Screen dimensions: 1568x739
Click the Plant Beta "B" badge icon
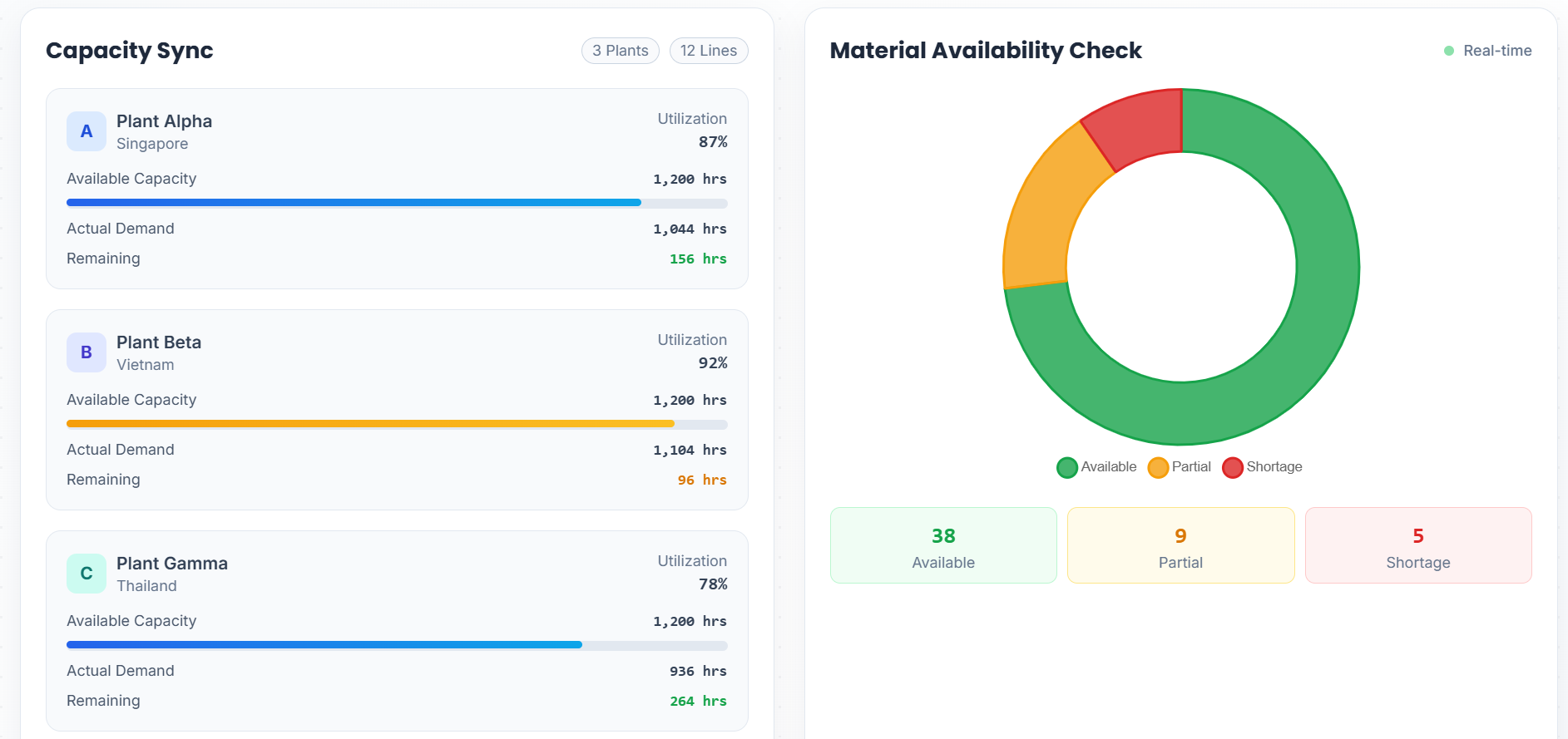87,352
